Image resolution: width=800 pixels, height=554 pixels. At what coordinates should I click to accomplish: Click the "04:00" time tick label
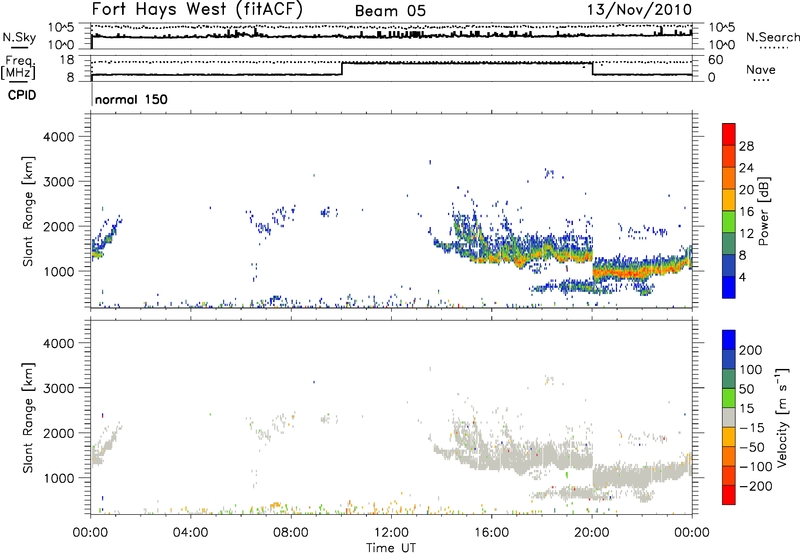point(190,533)
